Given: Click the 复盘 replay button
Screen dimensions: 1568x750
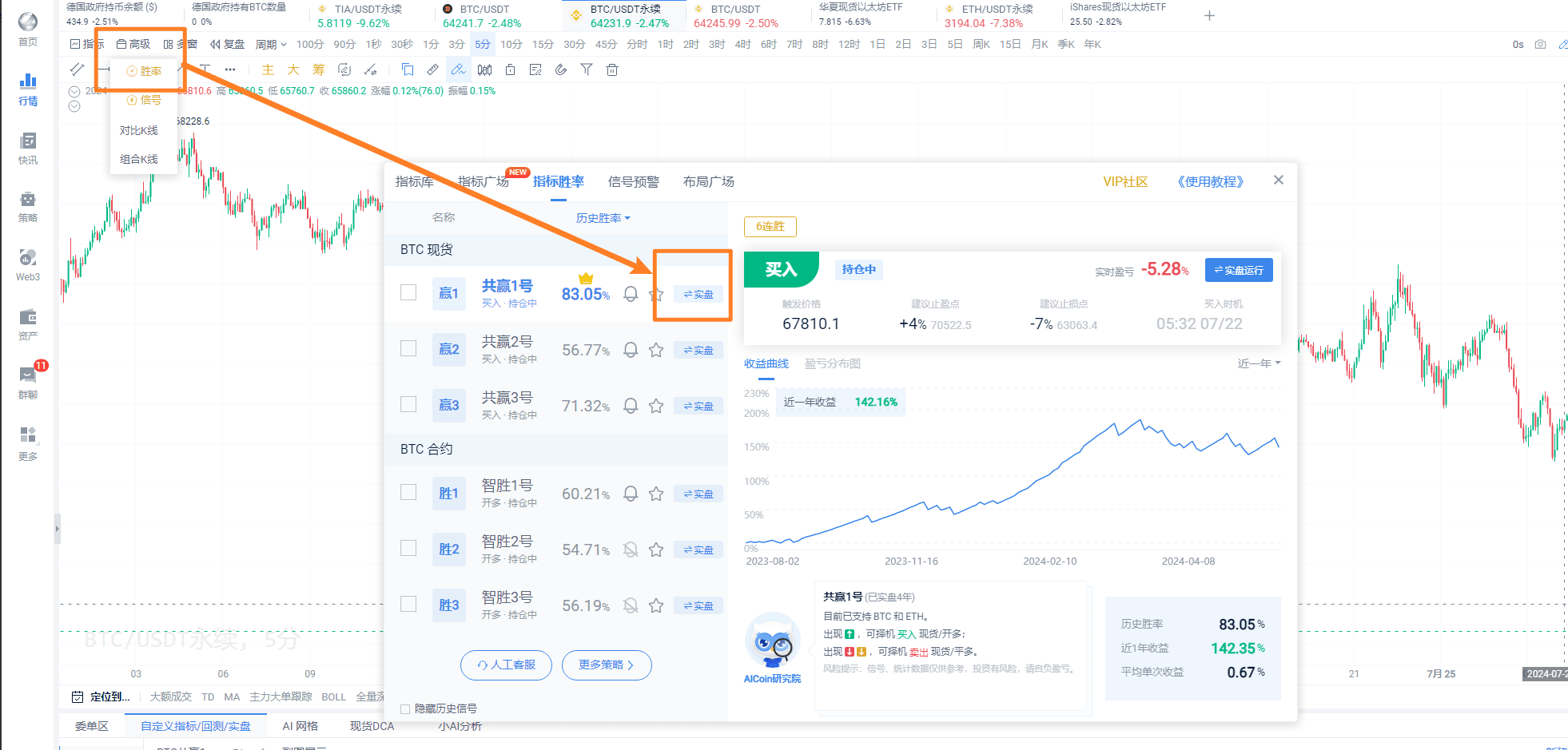Looking at the screenshot, I should [x=227, y=45].
